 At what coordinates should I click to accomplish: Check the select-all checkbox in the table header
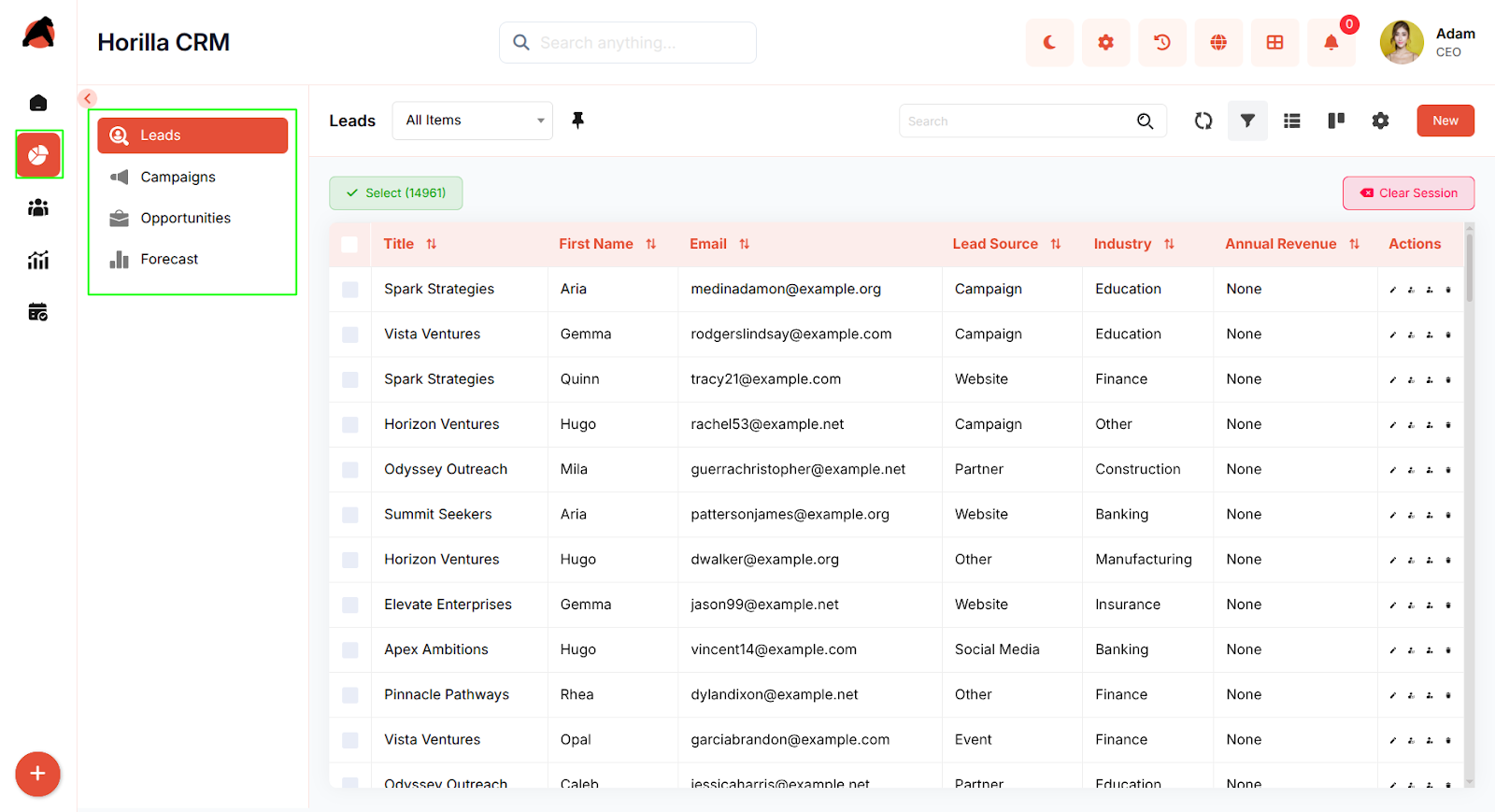pyautogui.click(x=349, y=245)
